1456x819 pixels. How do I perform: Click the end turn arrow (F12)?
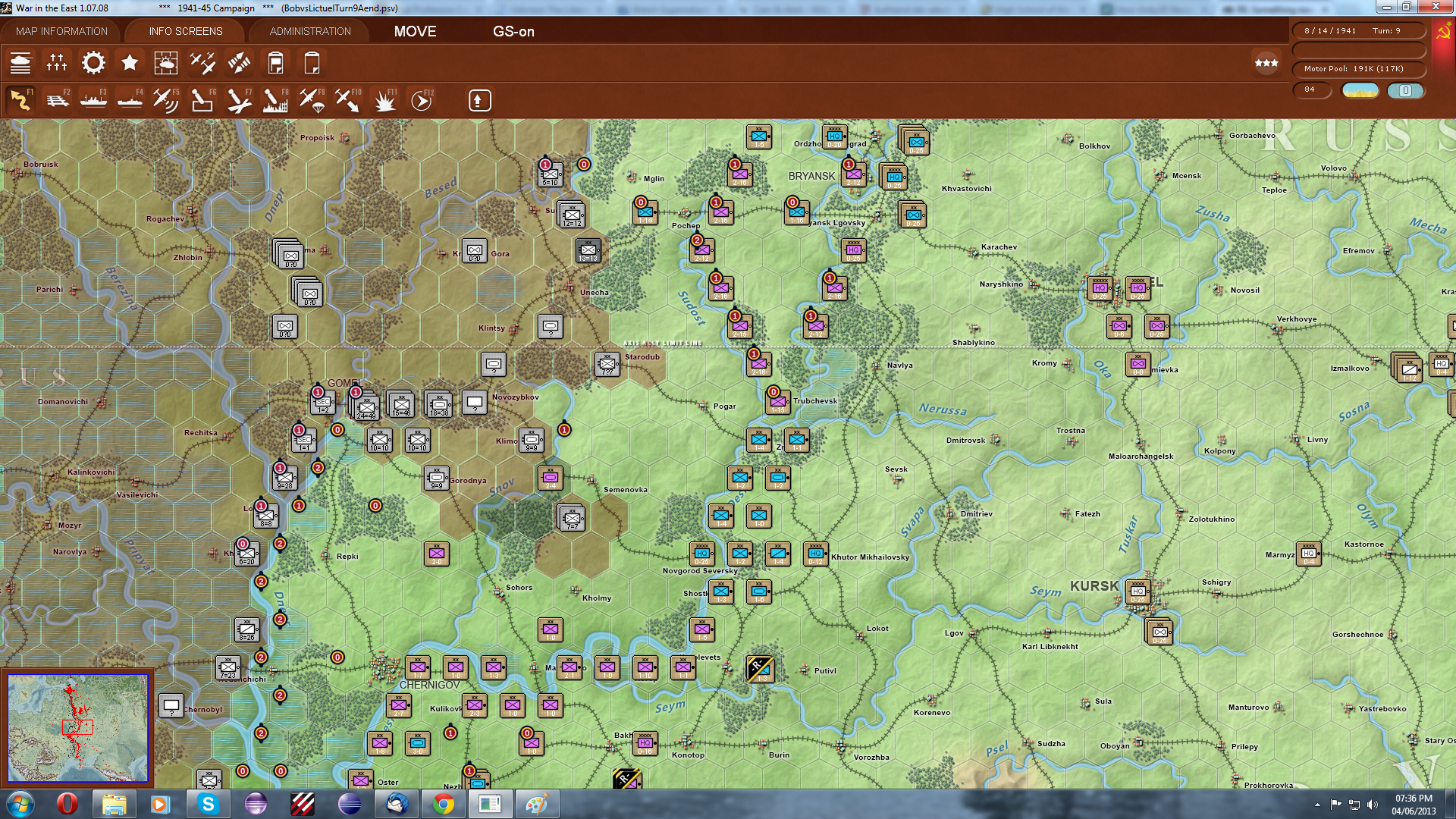tap(422, 100)
